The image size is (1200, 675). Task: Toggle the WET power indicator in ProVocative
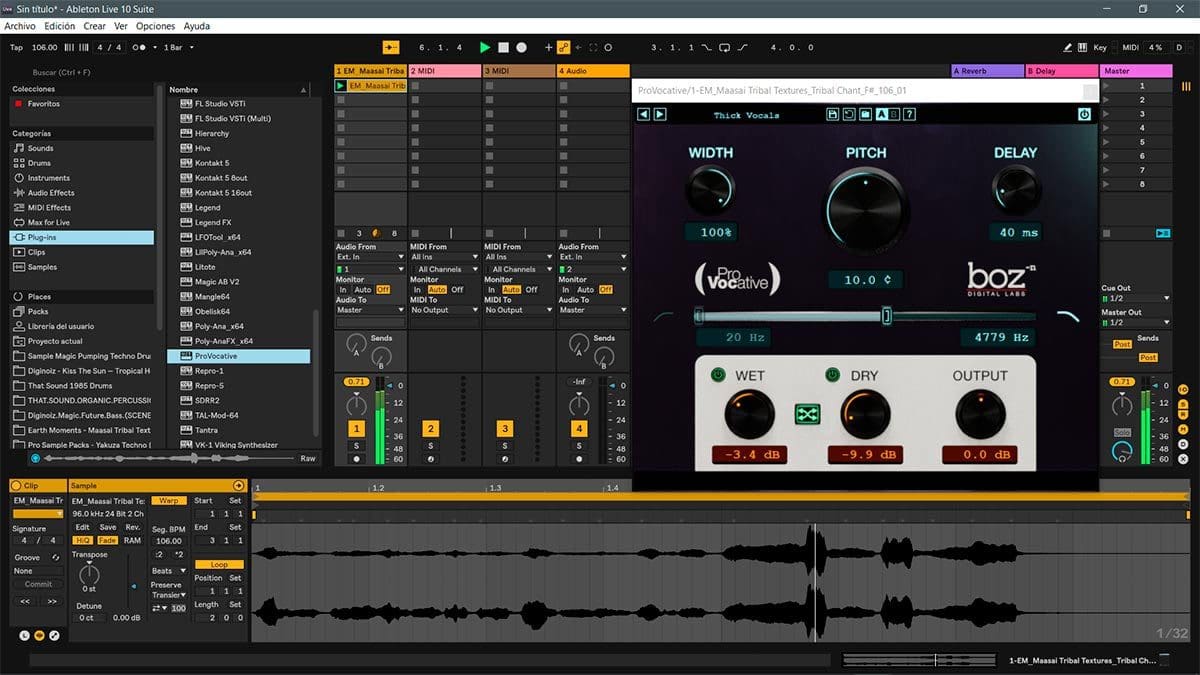tap(717, 375)
